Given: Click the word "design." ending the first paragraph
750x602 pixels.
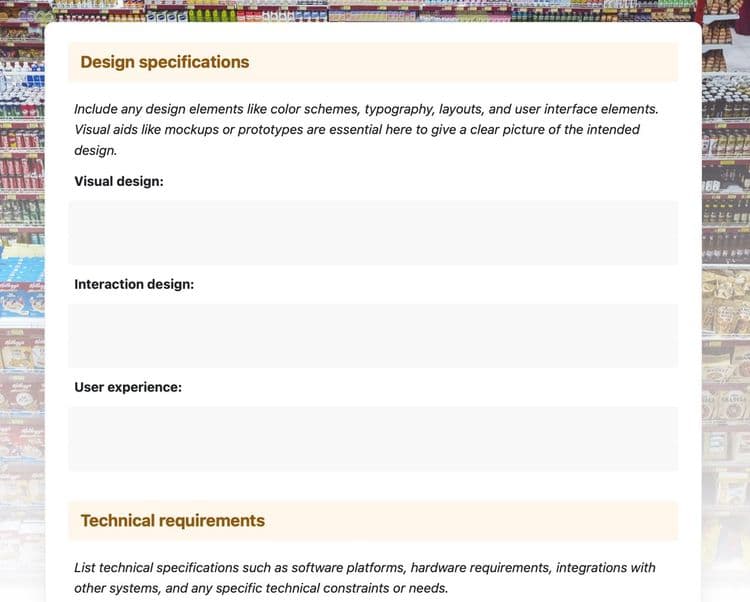Looking at the screenshot, I should tap(96, 151).
